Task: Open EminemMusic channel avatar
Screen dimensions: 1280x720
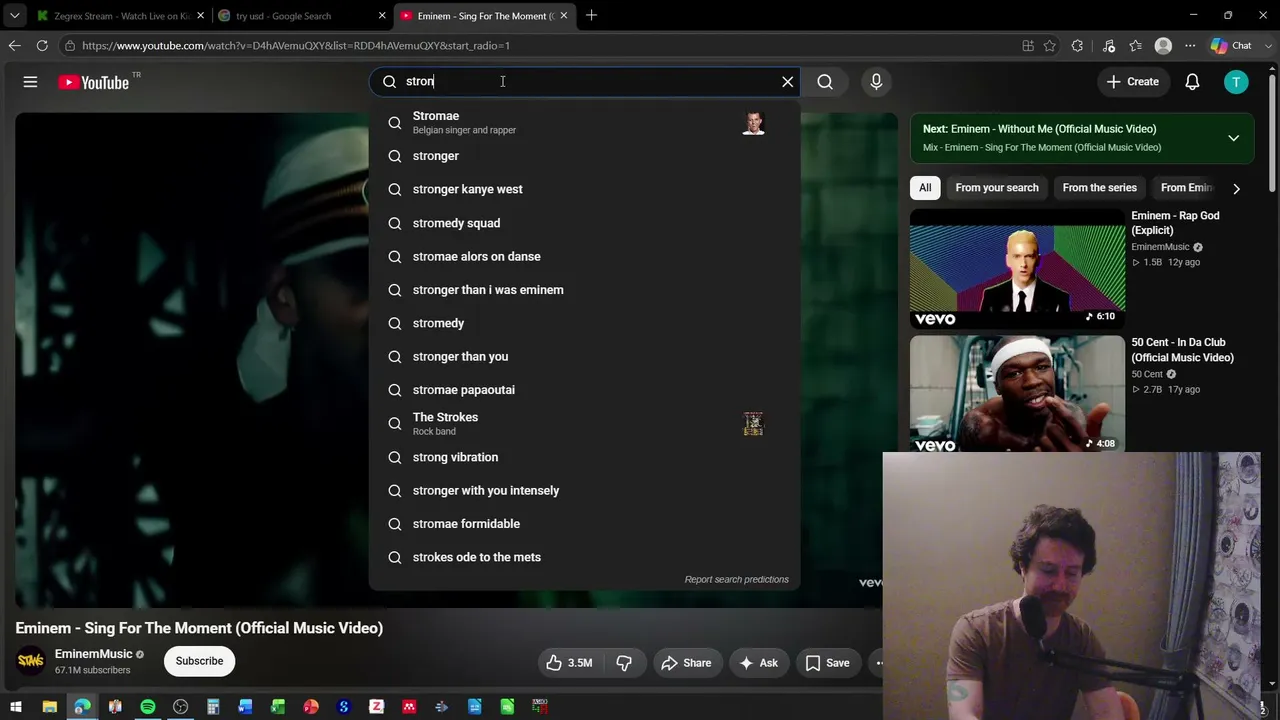Action: click(x=31, y=661)
